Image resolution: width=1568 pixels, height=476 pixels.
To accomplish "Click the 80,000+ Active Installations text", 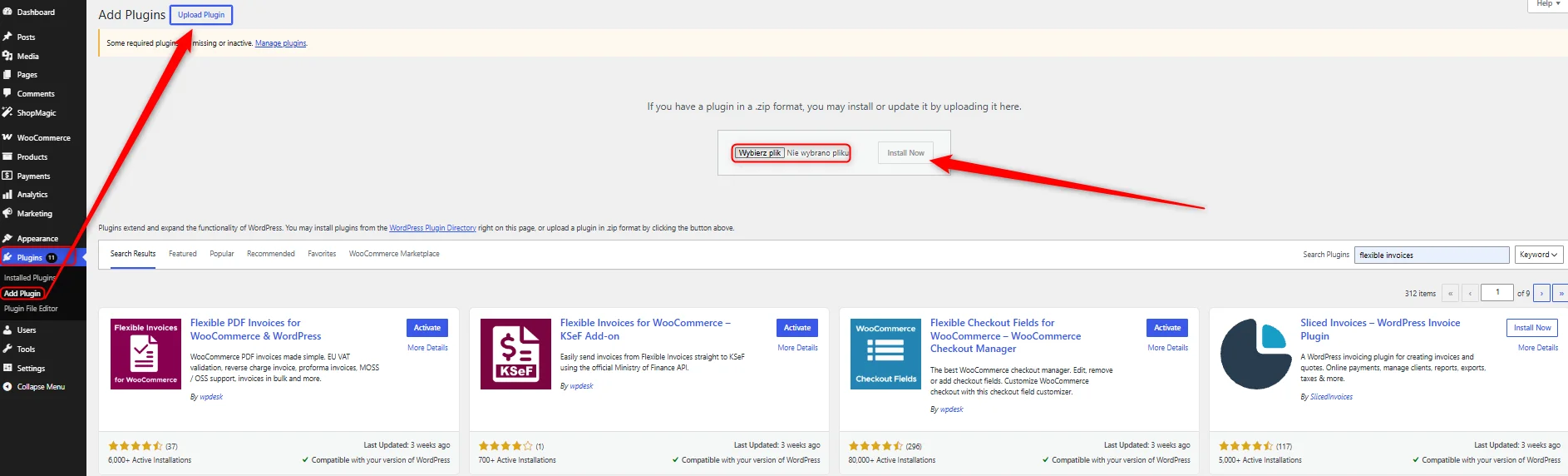I will [891, 460].
